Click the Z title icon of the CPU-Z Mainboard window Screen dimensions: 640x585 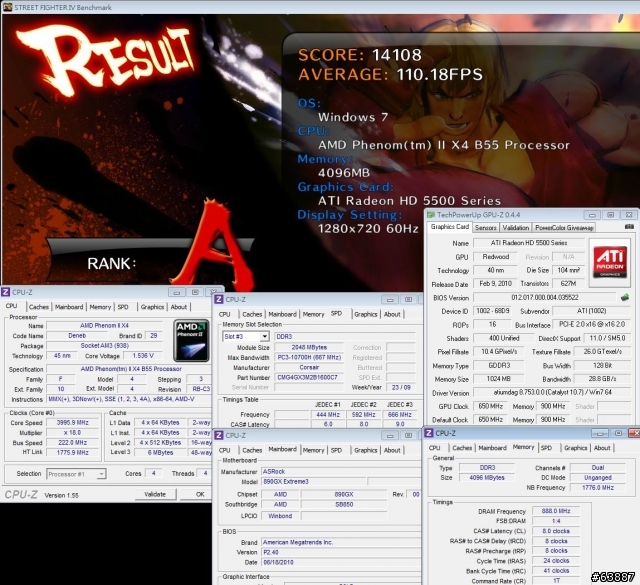219,435
